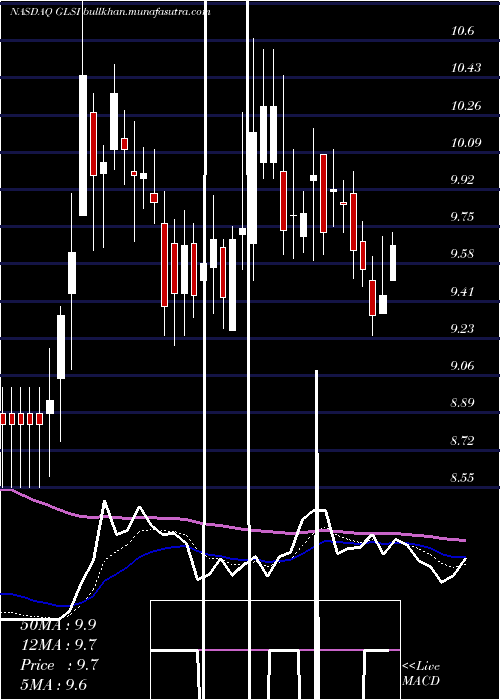This screenshot has height=700, width=500.
Task: Click the Price : 9.7 readout
Action: [58, 665]
